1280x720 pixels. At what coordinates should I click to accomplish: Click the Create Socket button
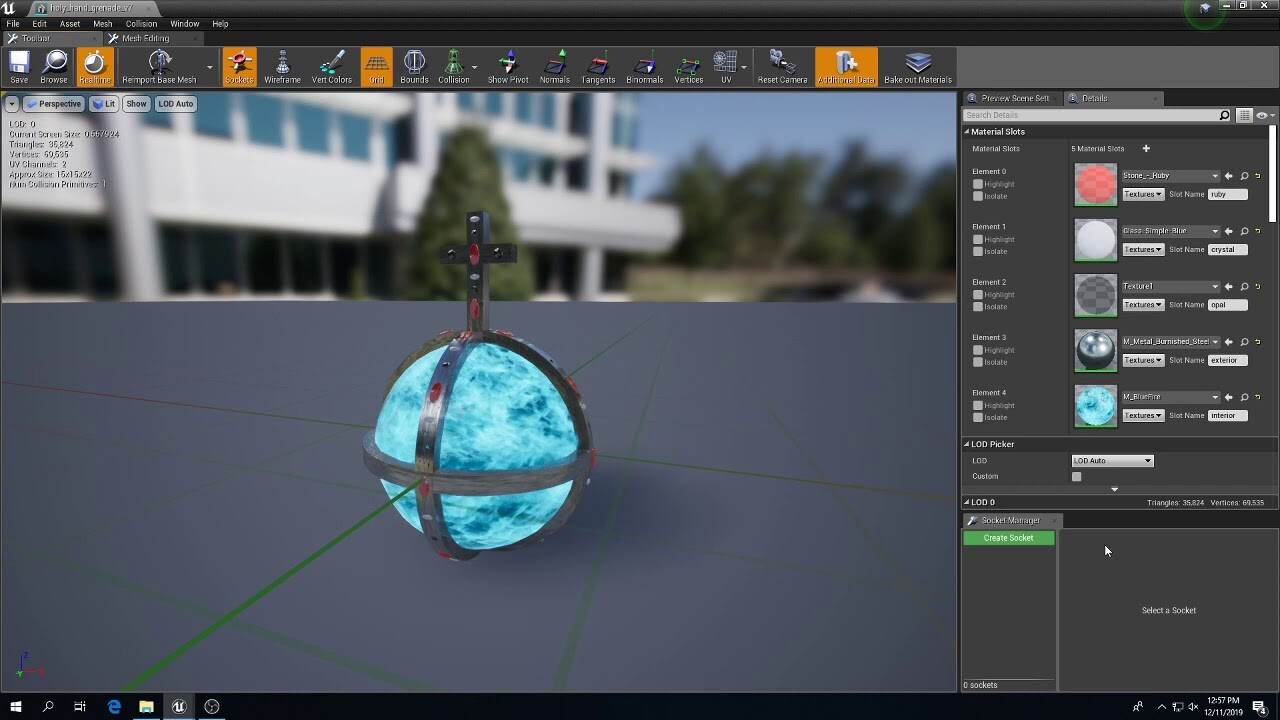click(1008, 538)
